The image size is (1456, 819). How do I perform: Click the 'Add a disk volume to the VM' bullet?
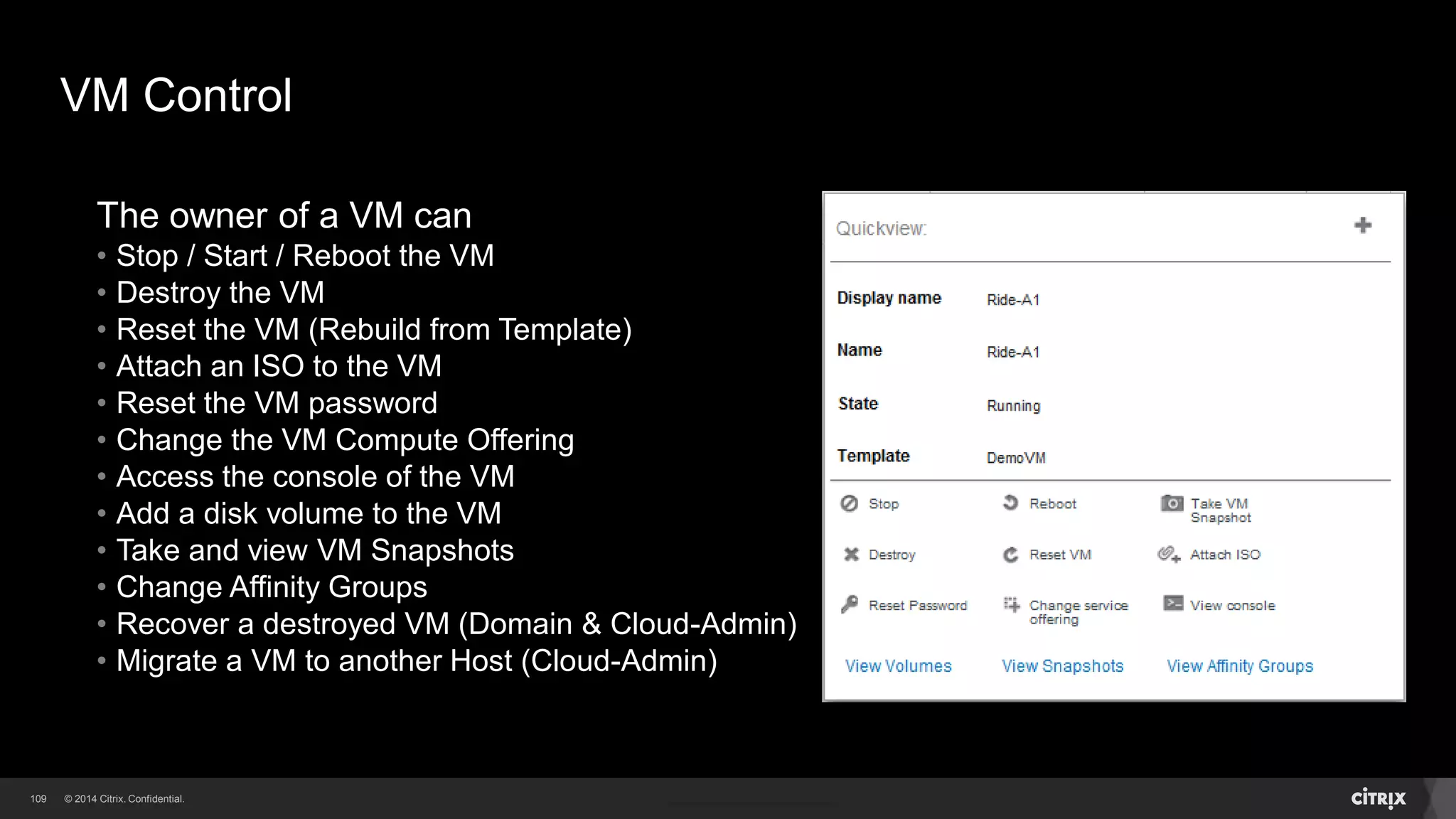point(309,513)
